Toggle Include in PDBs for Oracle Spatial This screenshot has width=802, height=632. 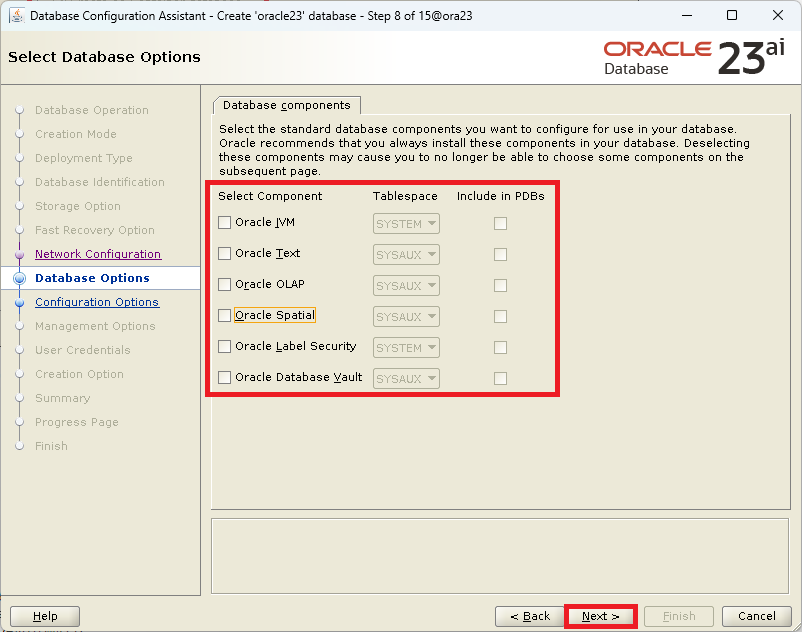pyautogui.click(x=500, y=317)
